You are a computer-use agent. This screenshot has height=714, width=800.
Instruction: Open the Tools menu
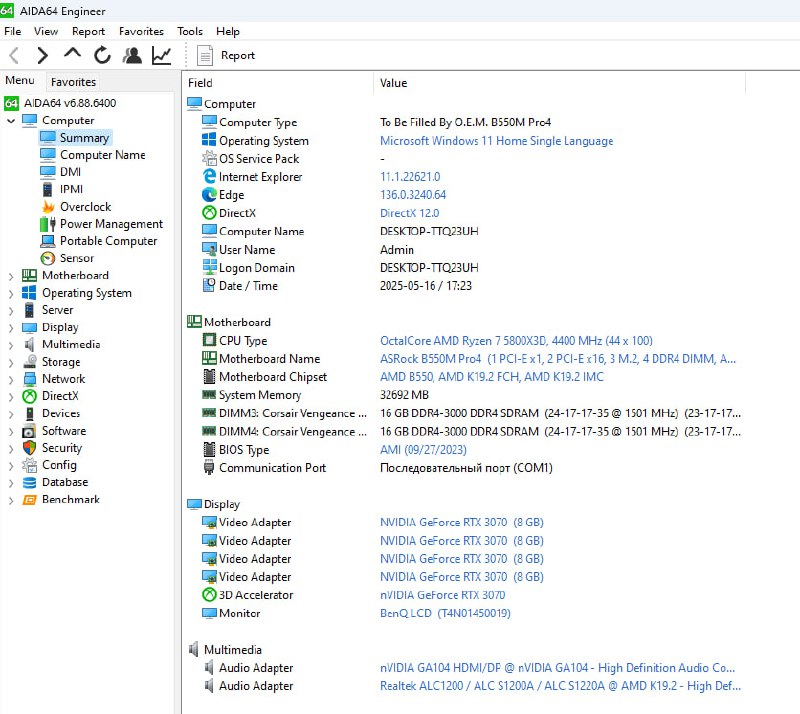(x=190, y=32)
